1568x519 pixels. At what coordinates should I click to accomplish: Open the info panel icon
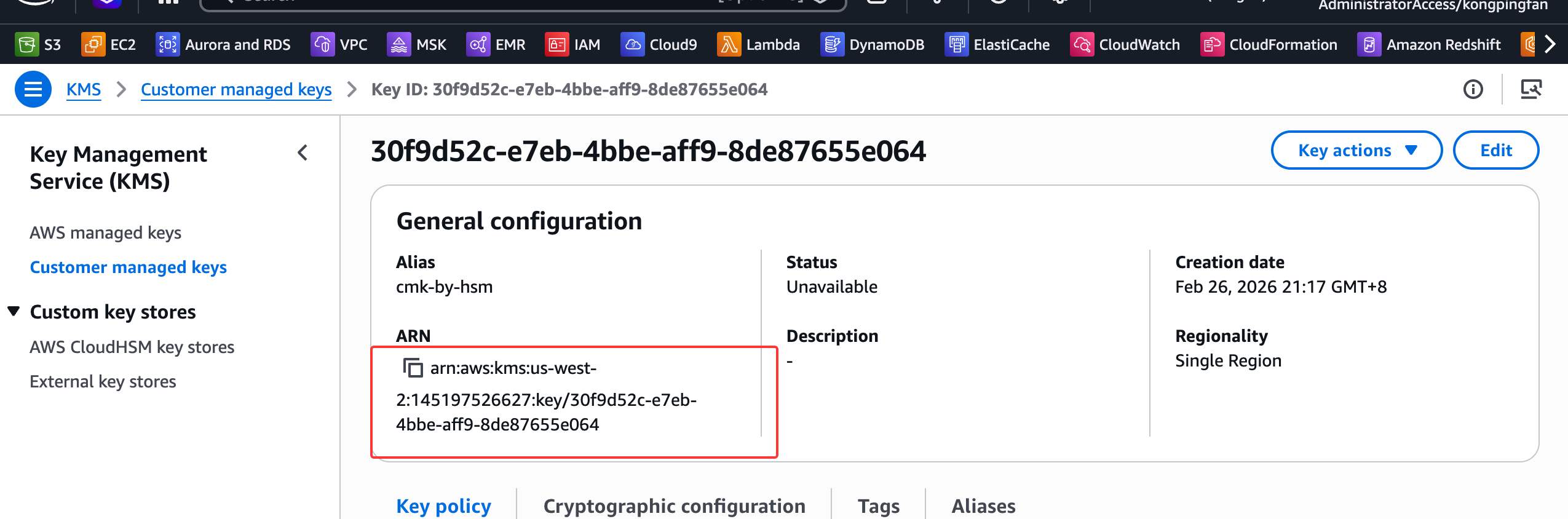[x=1473, y=90]
